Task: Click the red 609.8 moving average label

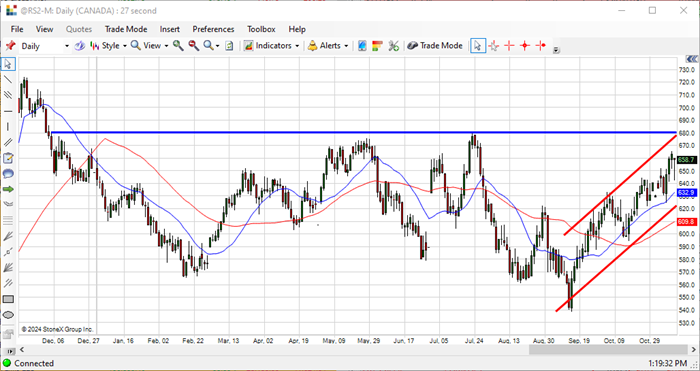Action: tap(686, 221)
